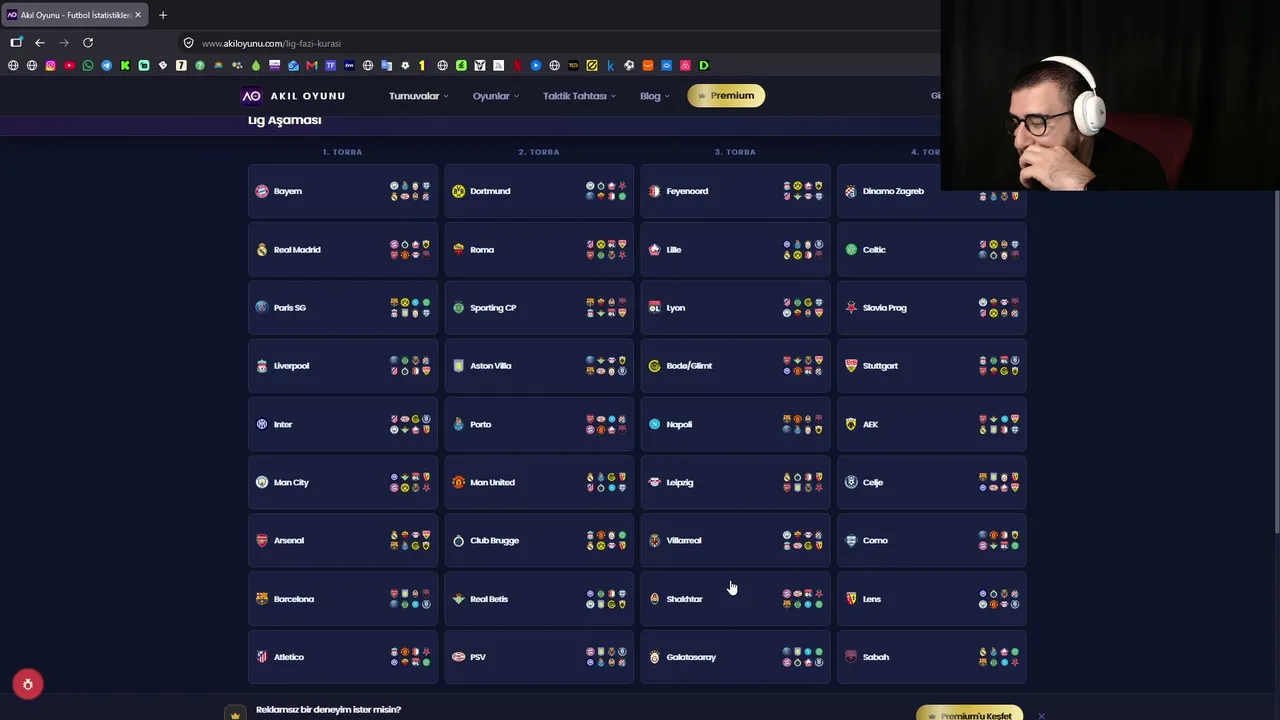The image size is (1280, 720).
Task: Click the Man United badge
Action: point(459,482)
